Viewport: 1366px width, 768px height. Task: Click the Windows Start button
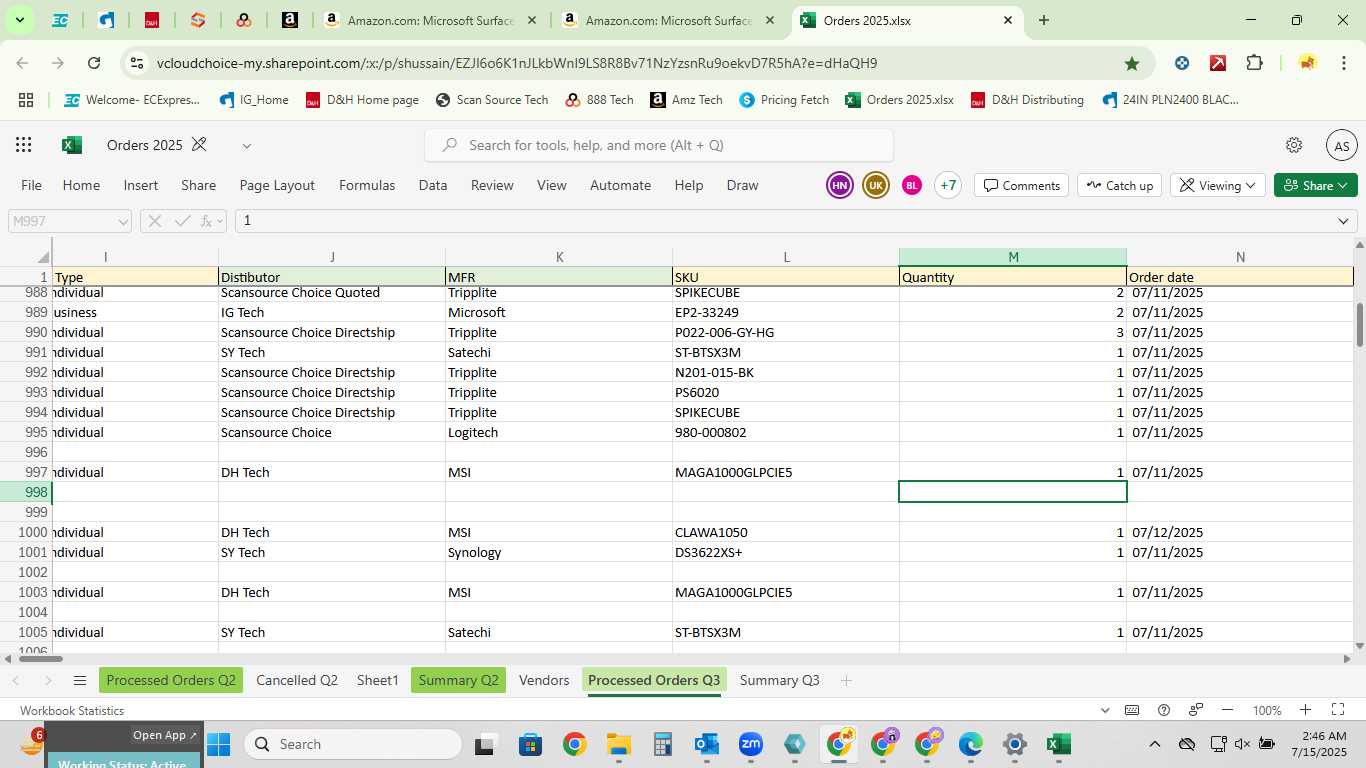218,744
